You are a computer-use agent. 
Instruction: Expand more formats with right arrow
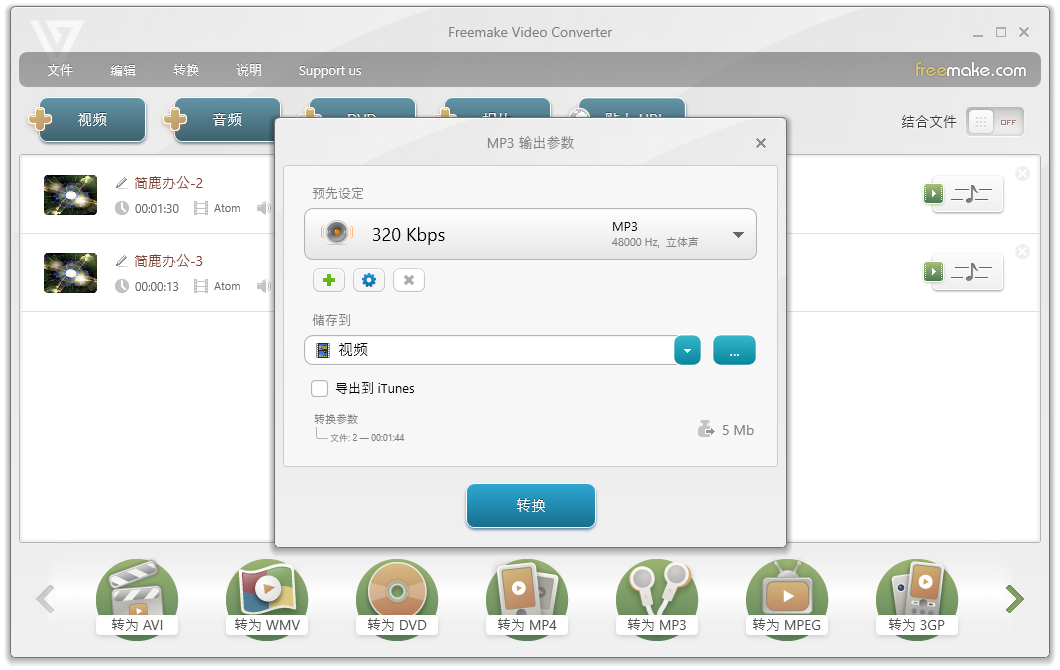(x=1014, y=598)
